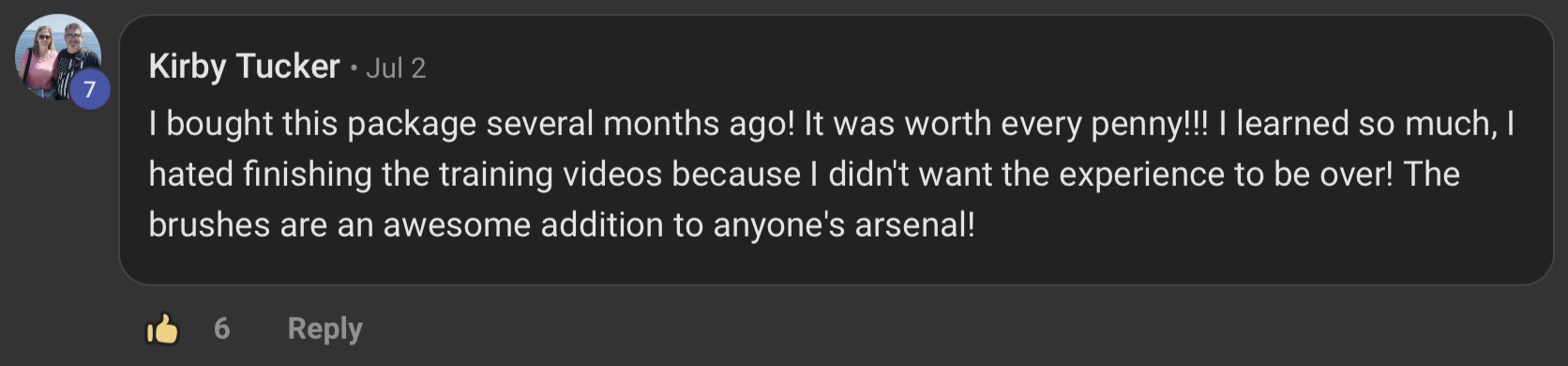1568x366 pixels.
Task: Click the purple level 7 badge
Action: point(90,90)
